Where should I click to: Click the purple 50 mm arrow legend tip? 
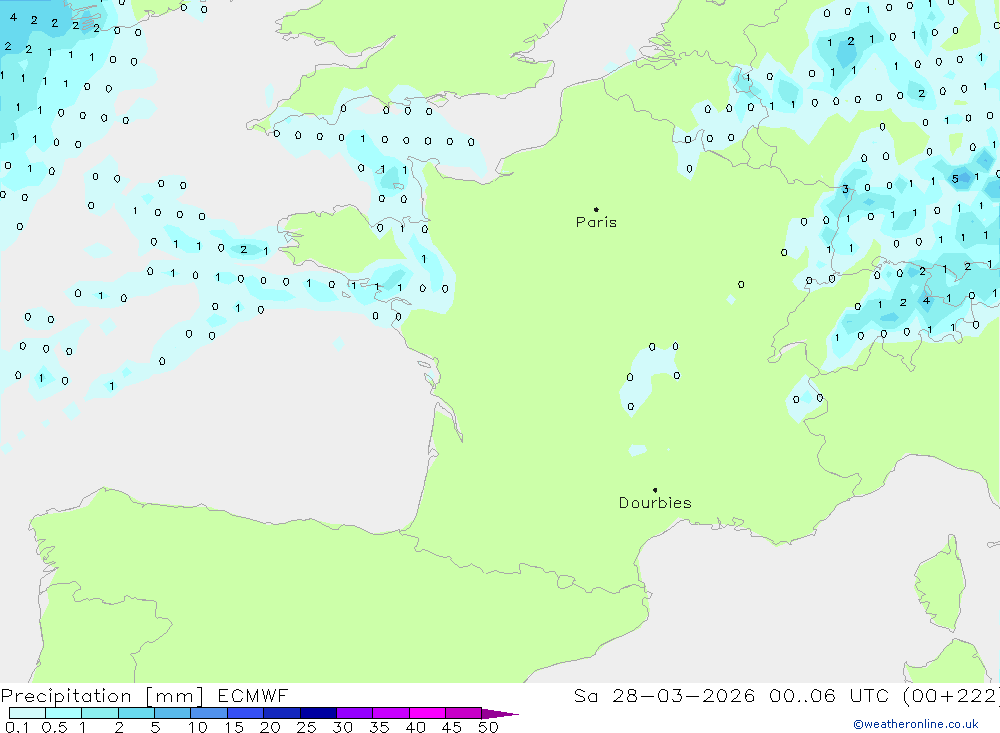click(x=500, y=713)
